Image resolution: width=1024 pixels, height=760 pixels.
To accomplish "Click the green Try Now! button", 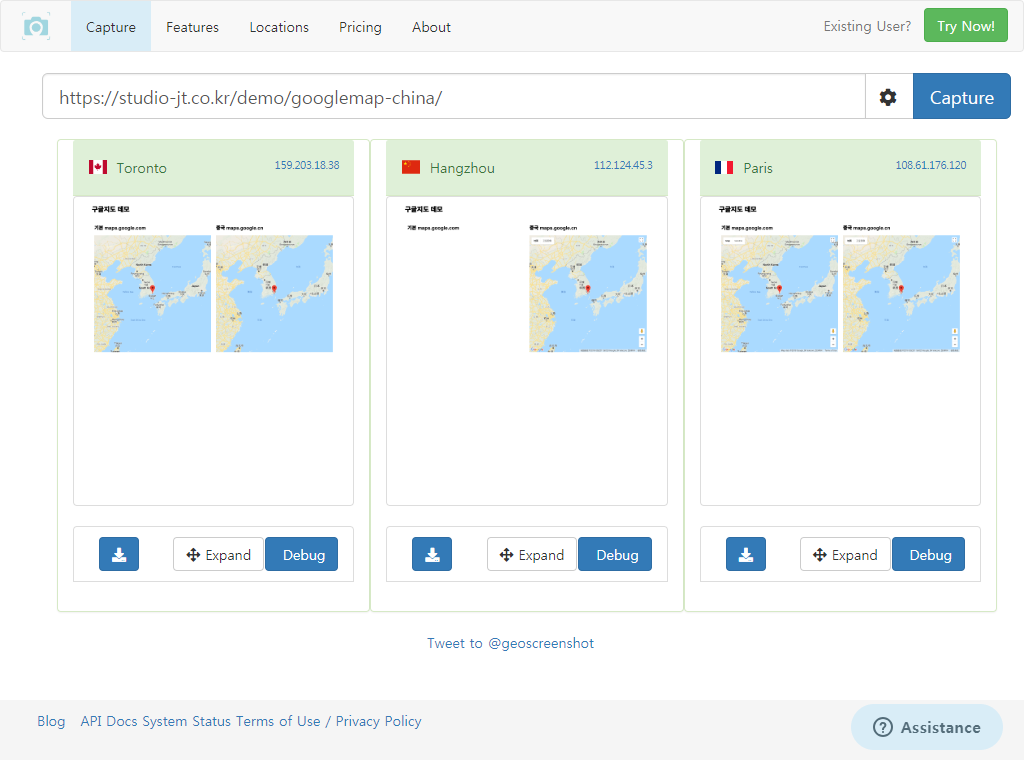I will pos(965,26).
